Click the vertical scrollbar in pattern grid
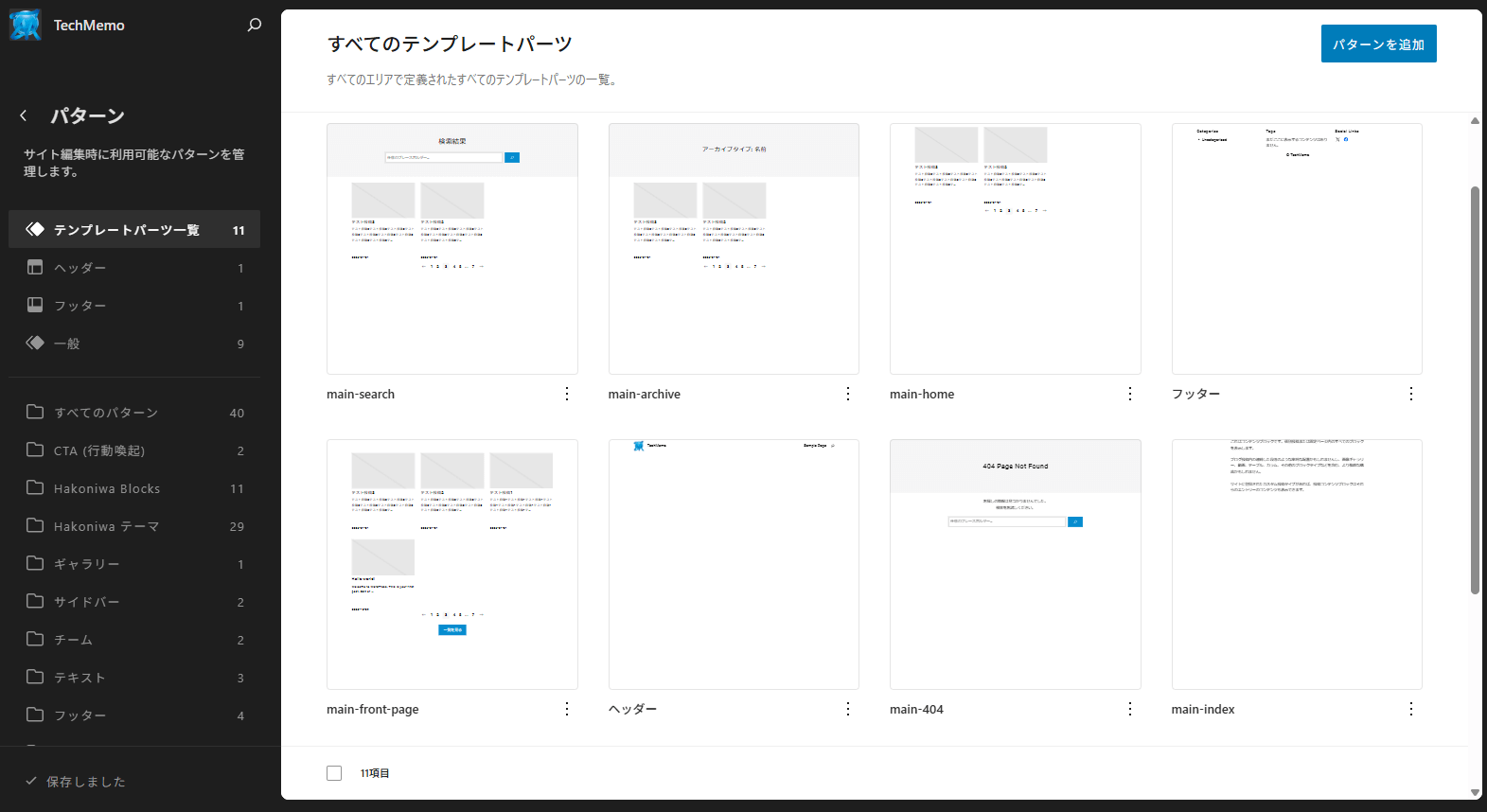Screen dimensions: 1487x812 (x=1475, y=390)
